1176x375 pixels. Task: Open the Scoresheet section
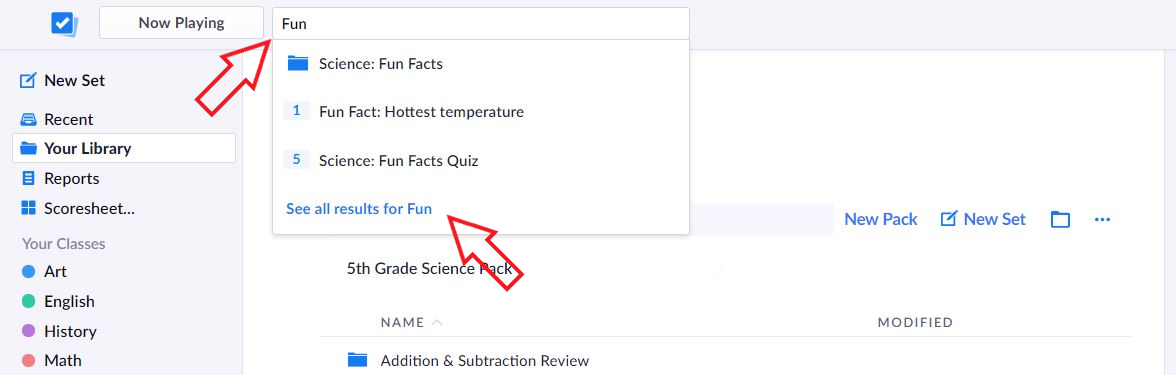coord(78,208)
